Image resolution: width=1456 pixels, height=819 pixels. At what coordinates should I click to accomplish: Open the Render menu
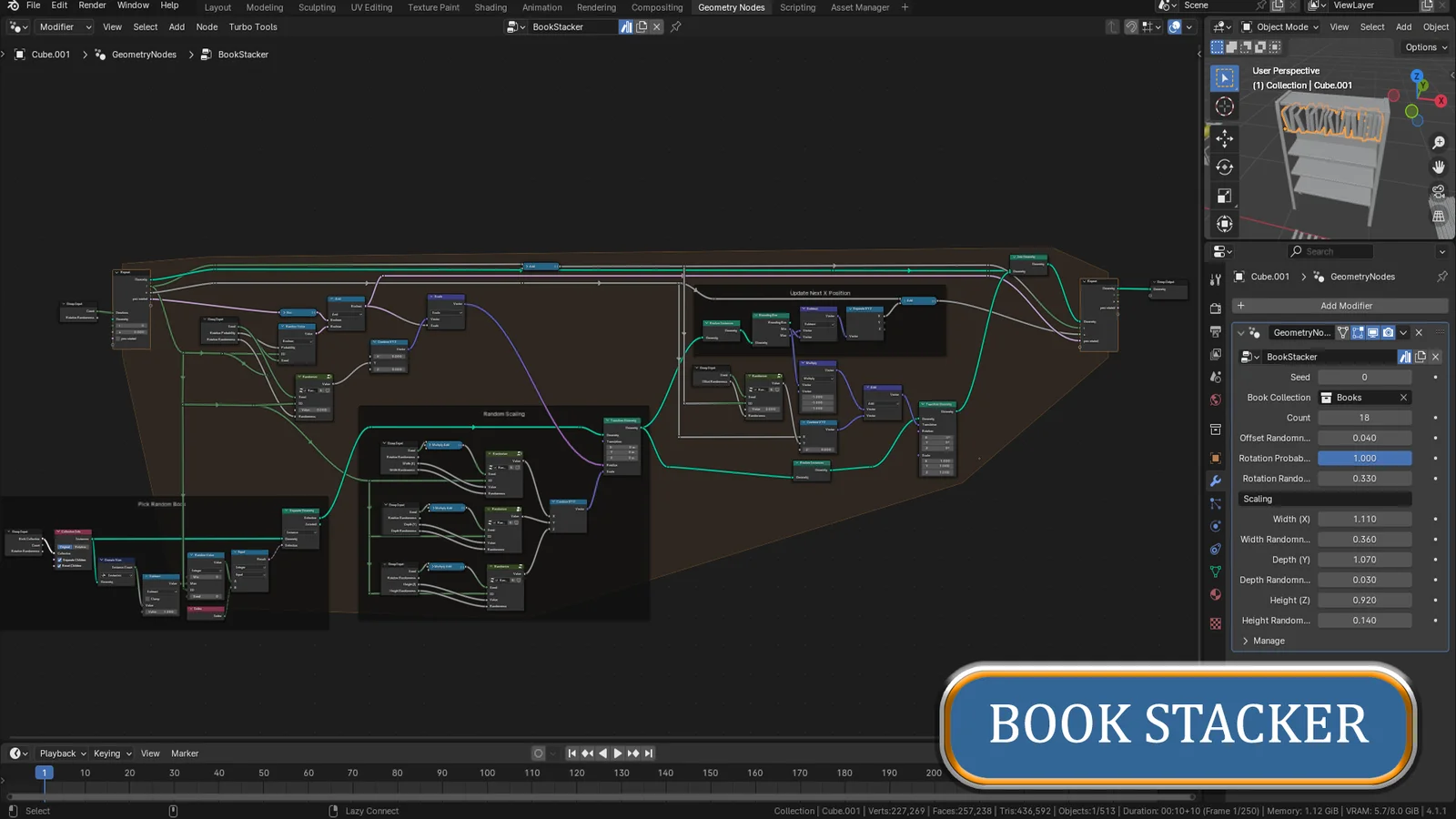coord(92,5)
